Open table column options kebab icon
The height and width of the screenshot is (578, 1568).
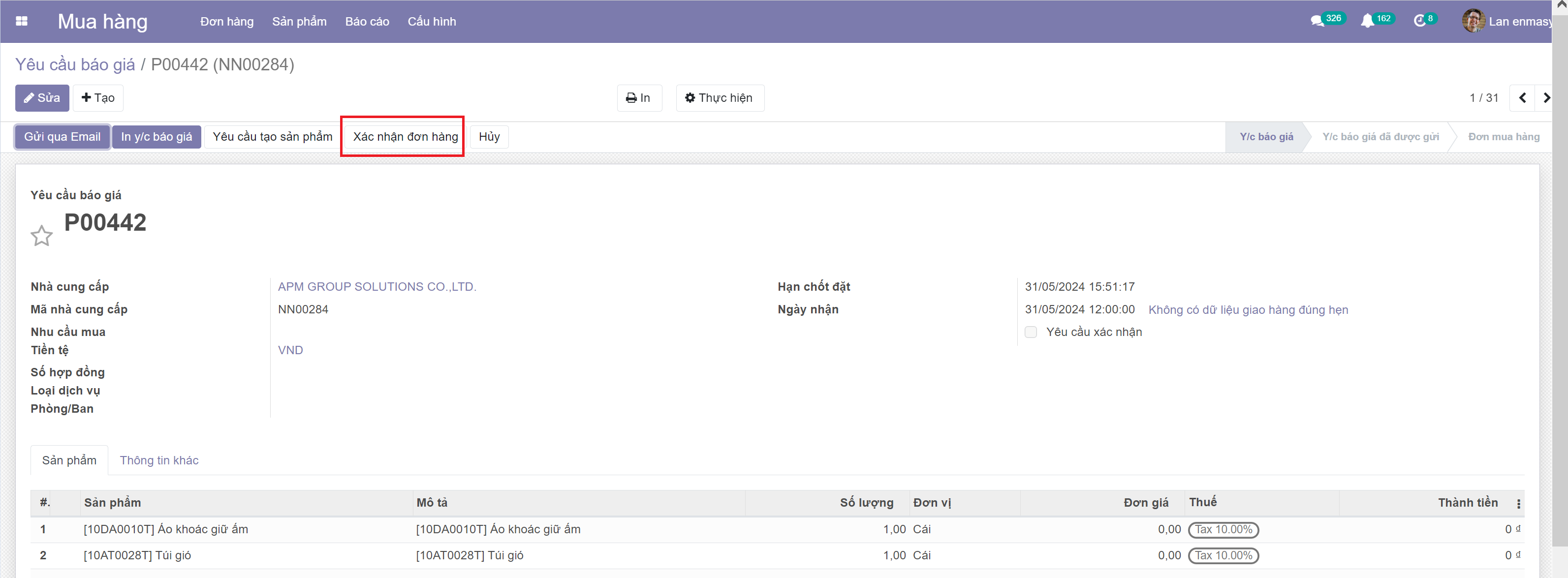pyautogui.click(x=1518, y=504)
